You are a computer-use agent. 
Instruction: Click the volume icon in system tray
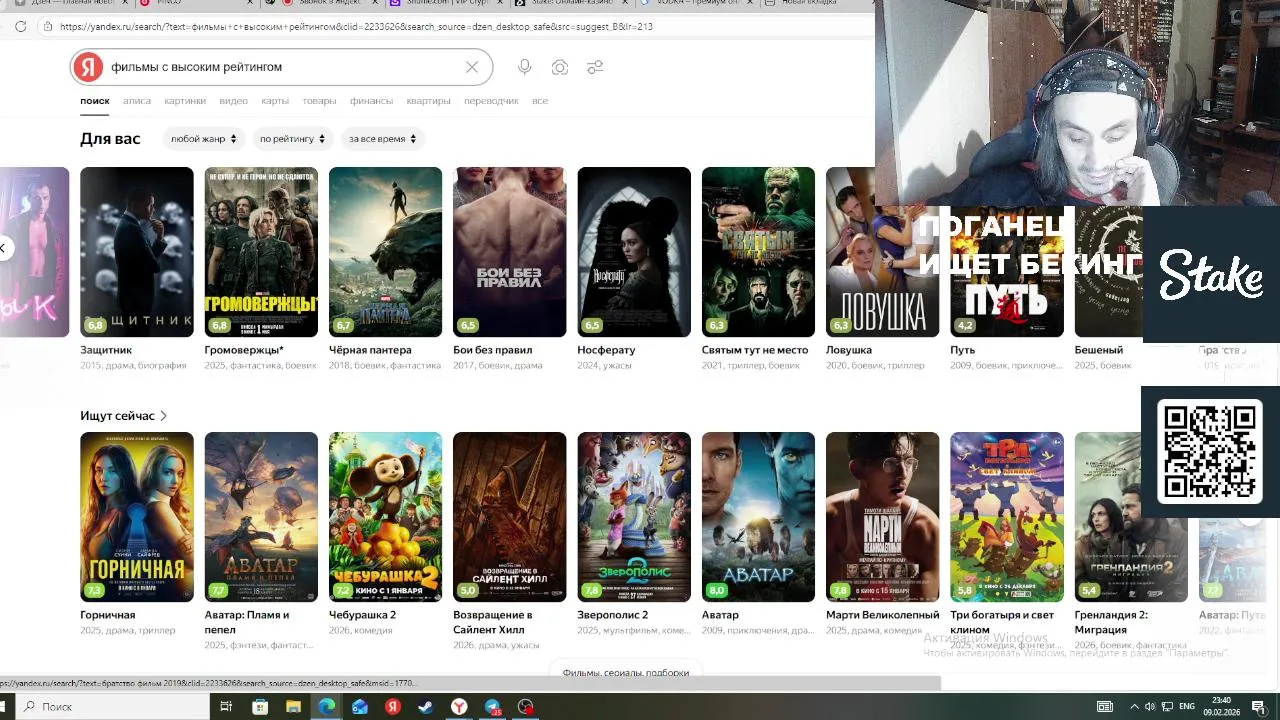[1150, 707]
